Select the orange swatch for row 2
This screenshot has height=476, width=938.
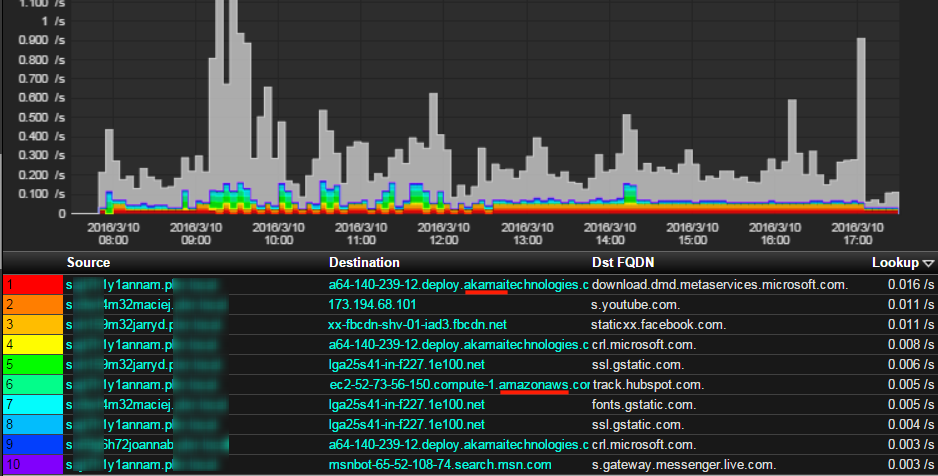33,304
